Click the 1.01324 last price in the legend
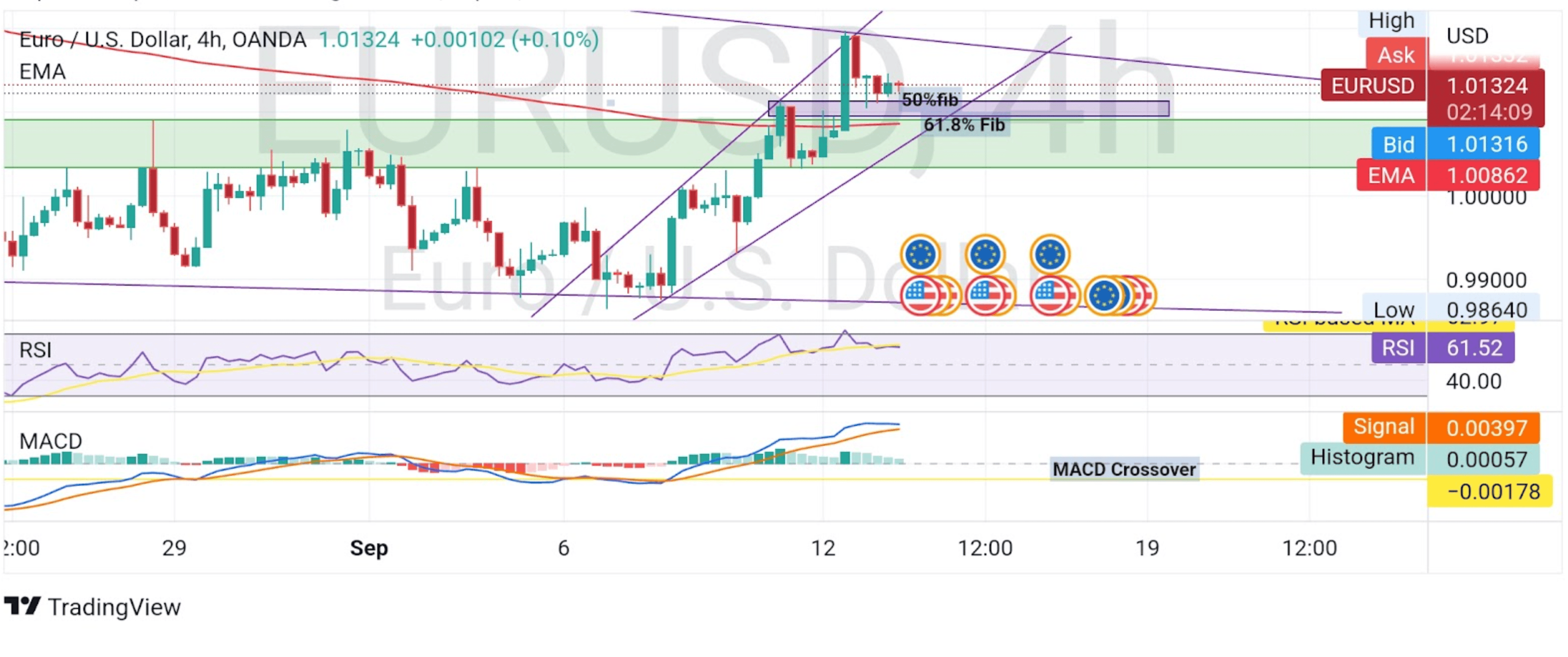 tap(359, 39)
